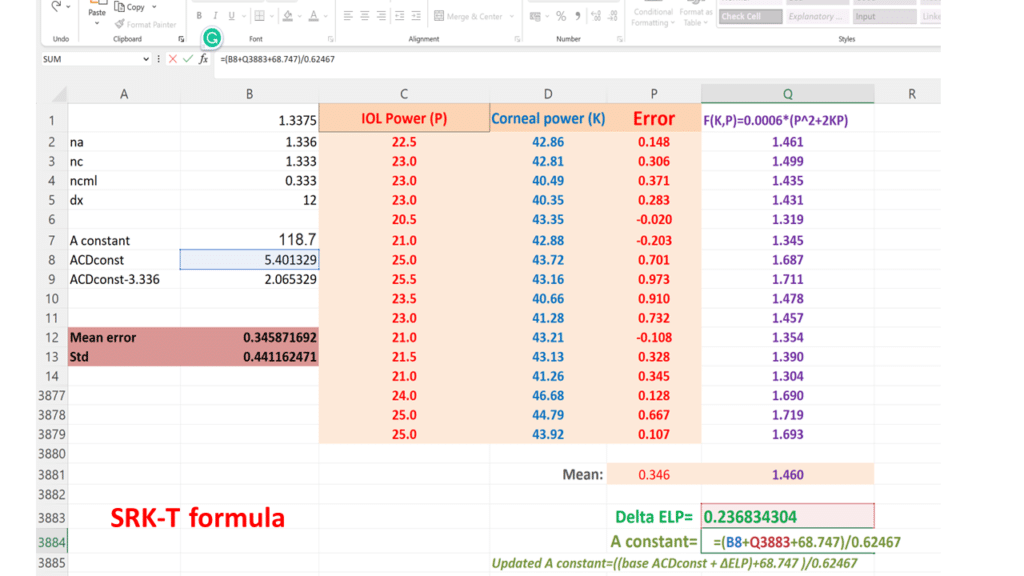1024x576 pixels.
Task: Toggle underline on the cell
Action: coord(231,17)
